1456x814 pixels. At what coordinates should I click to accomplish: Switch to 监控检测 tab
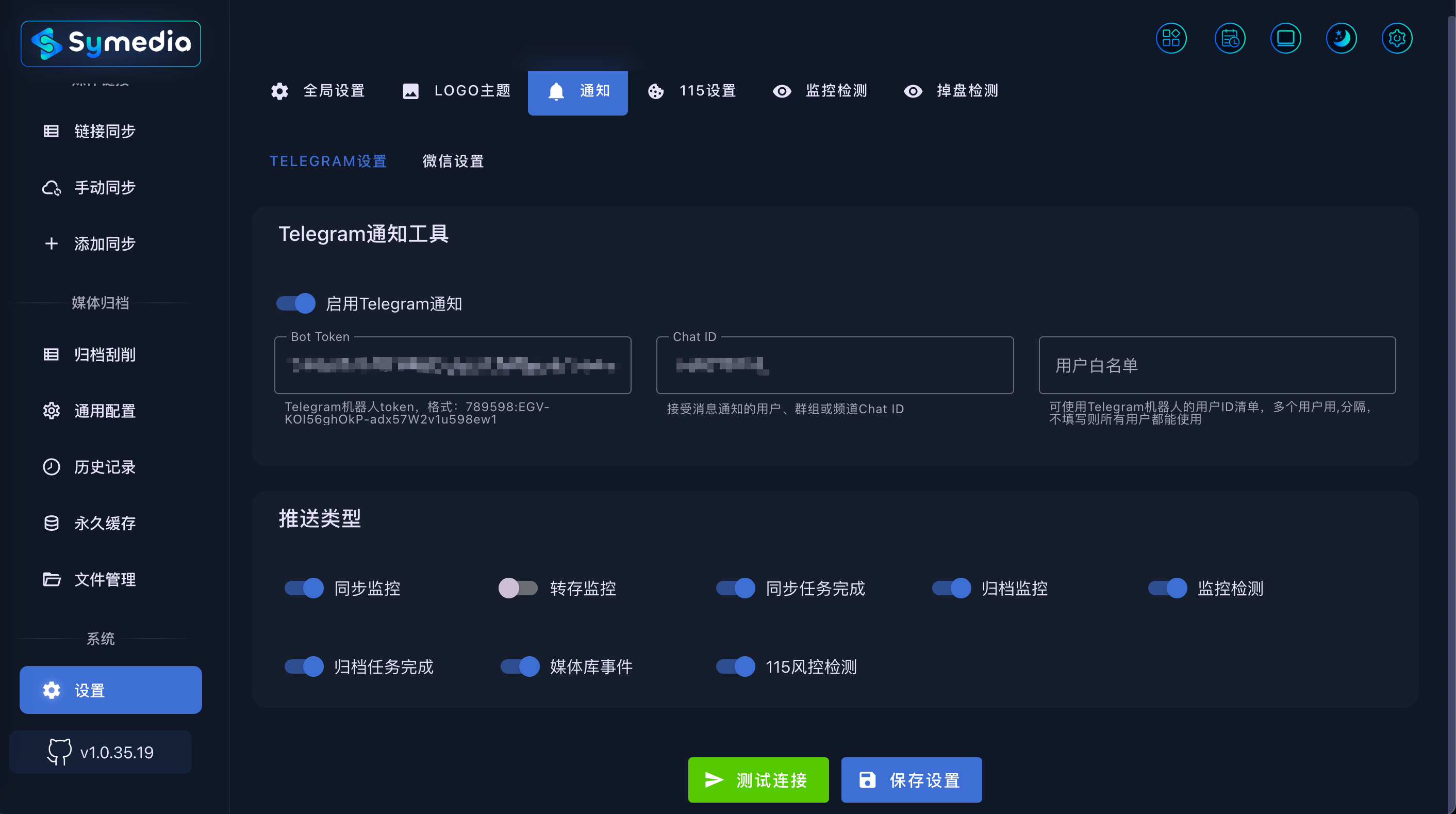tap(820, 91)
